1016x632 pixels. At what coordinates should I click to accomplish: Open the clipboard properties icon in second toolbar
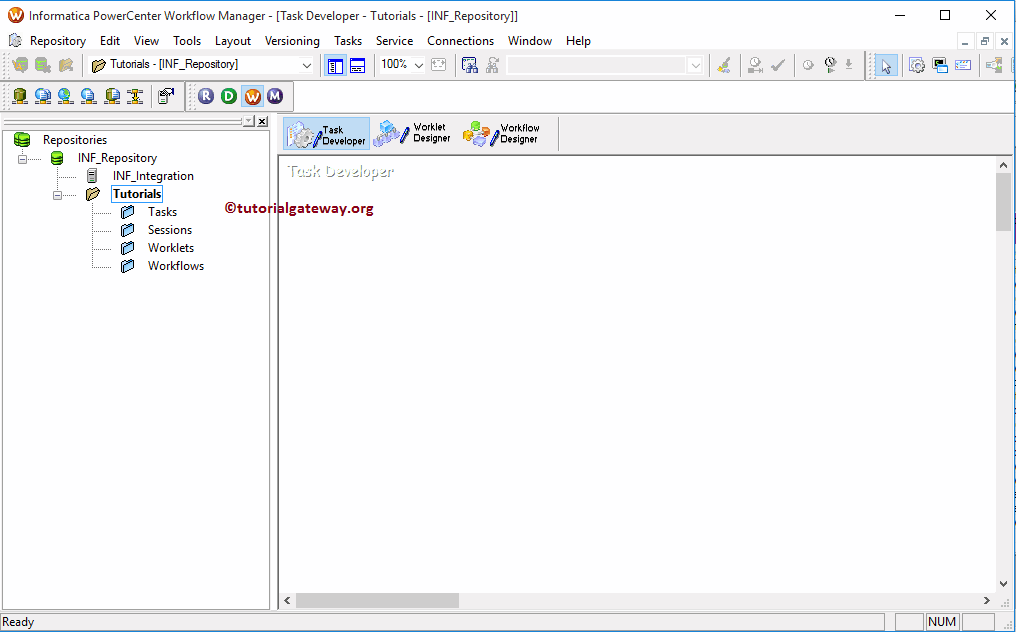click(167, 96)
